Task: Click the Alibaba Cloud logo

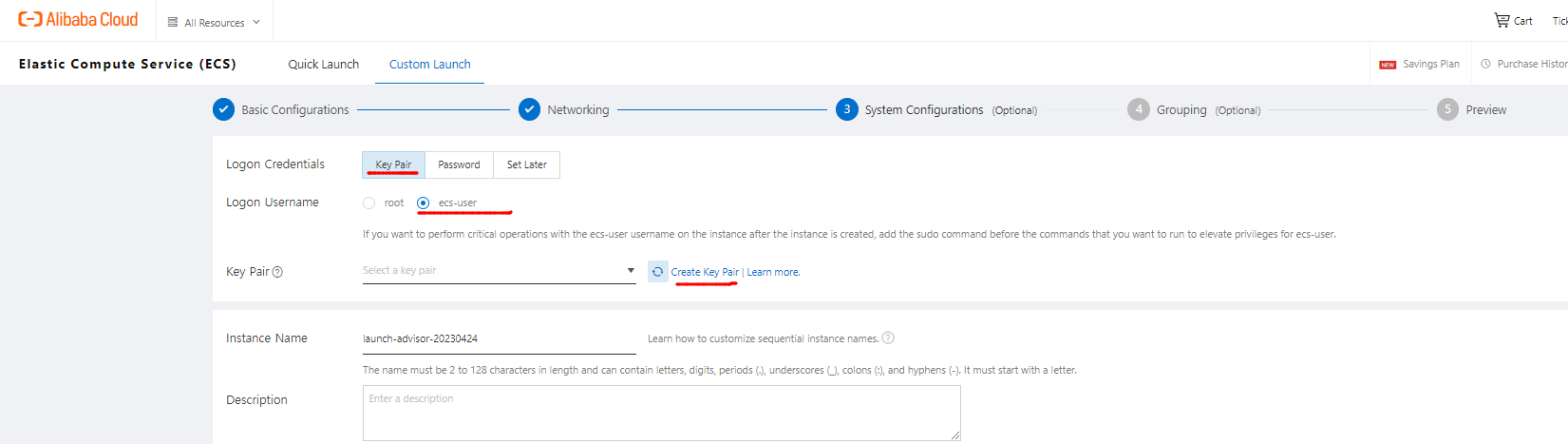Action: click(x=78, y=19)
